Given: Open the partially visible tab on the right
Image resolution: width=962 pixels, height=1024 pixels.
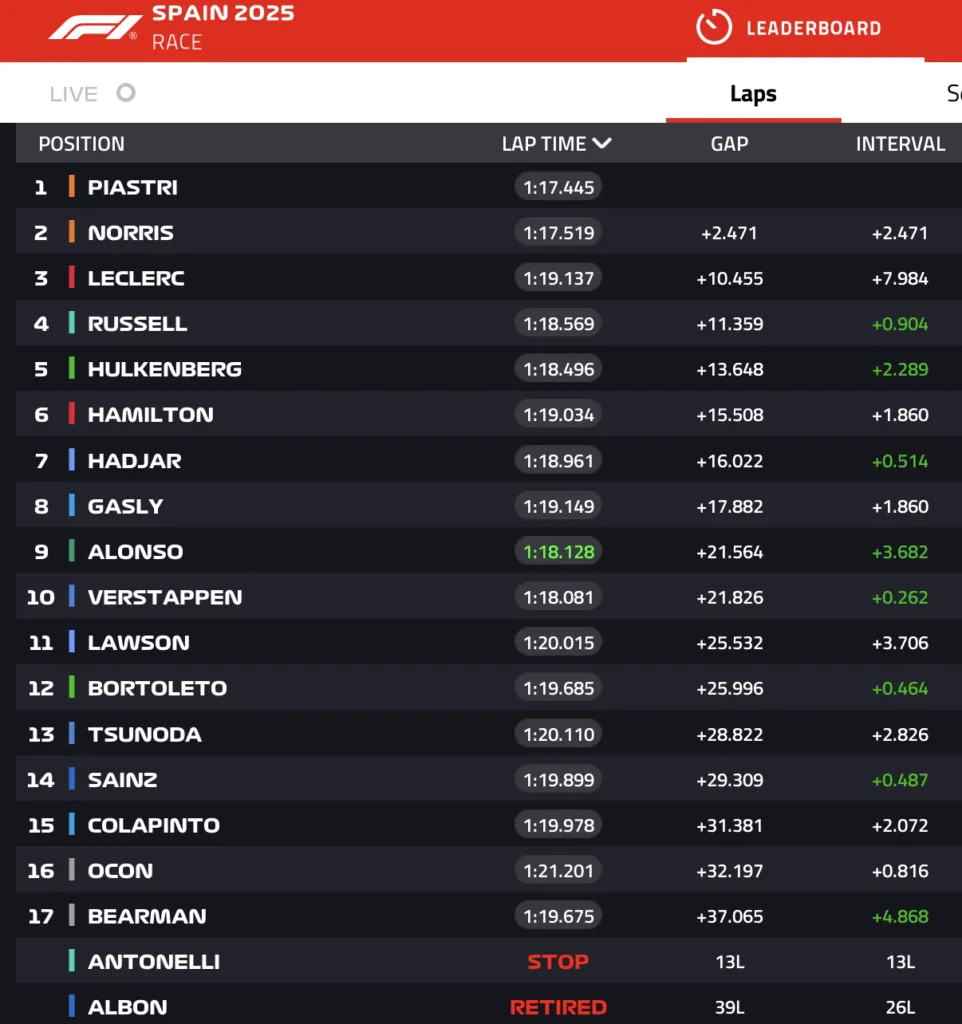Looking at the screenshot, I should tap(950, 93).
